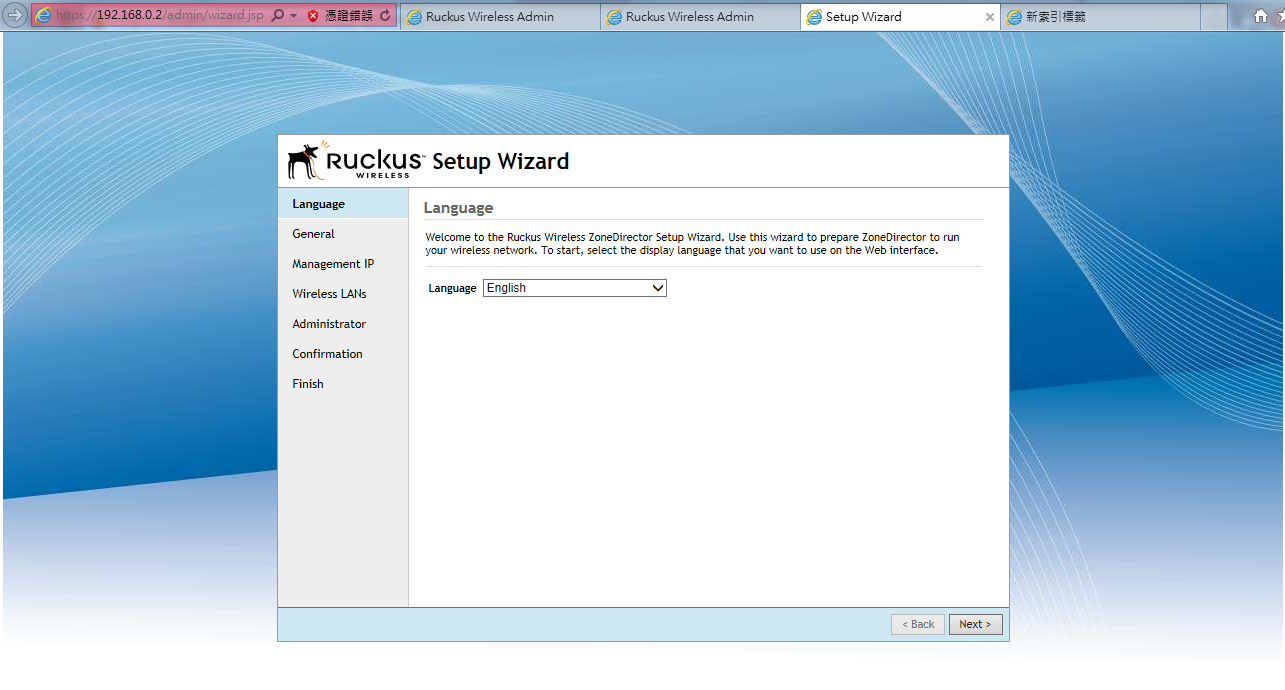Click the certificate error shield icon
1285x690 pixels.
tap(313, 16)
